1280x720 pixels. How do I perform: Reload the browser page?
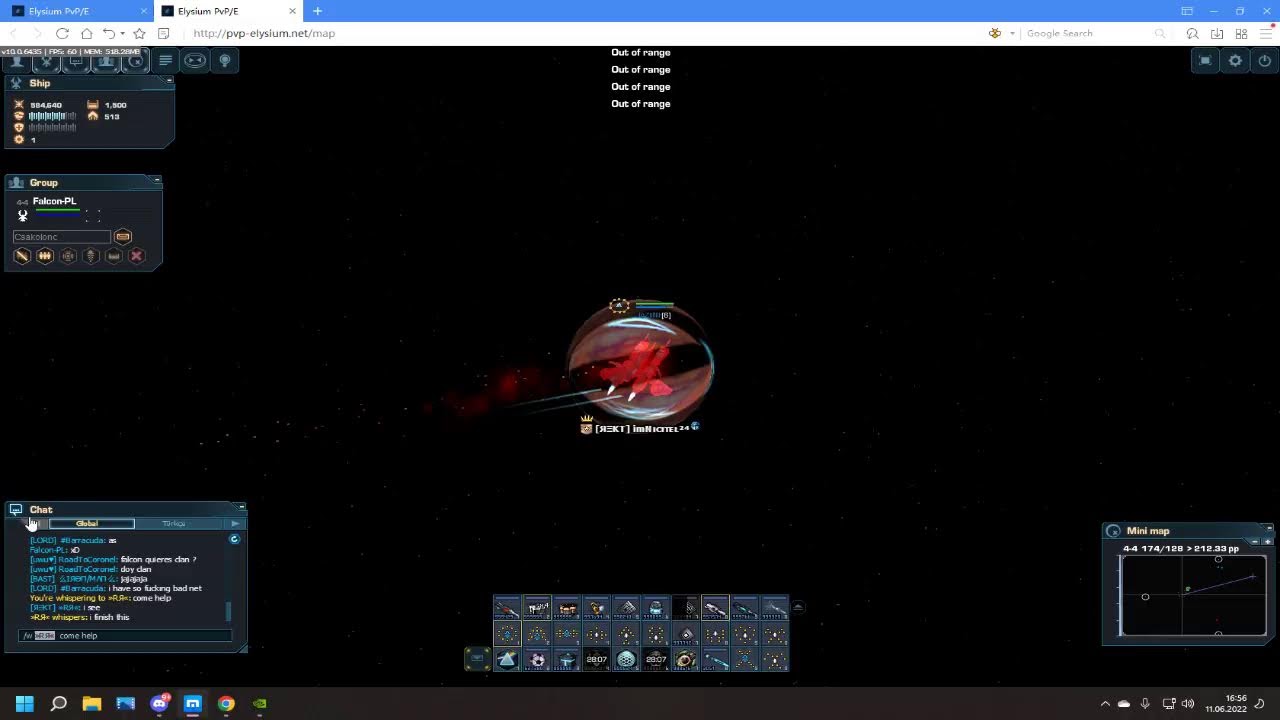(62, 33)
